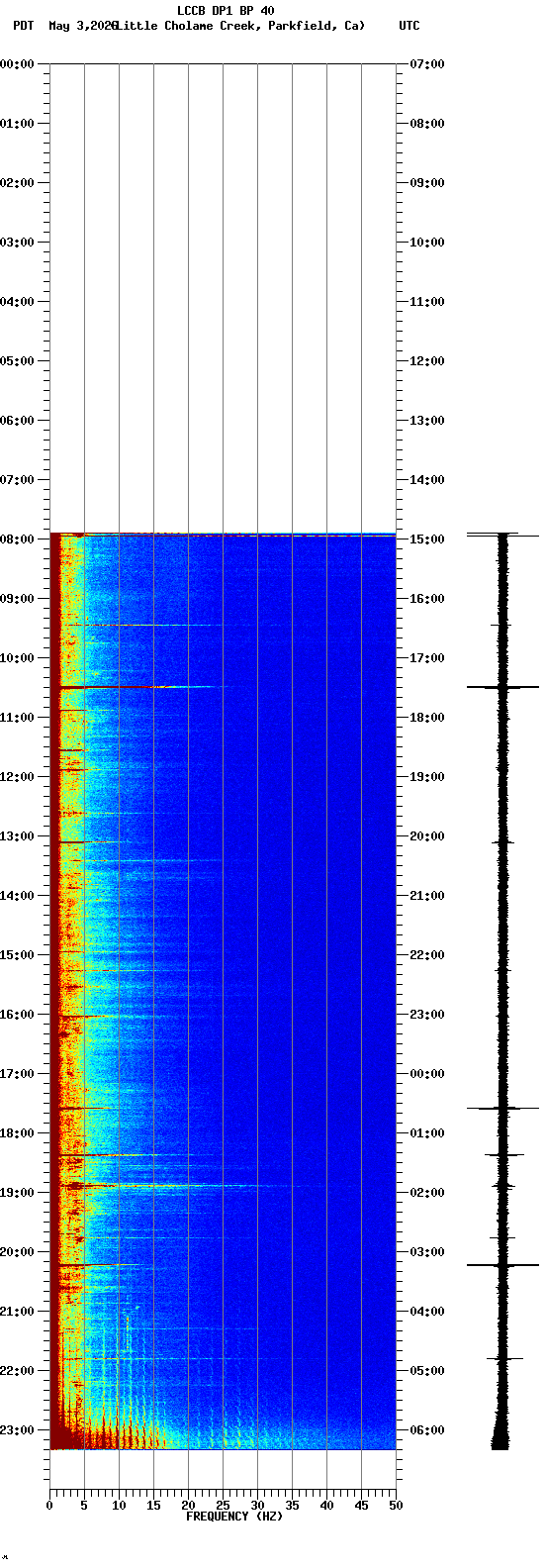Click the "17:00" label on the UTC axis
Image resolution: width=546 pixels, height=1568 pixels.
pos(427,658)
